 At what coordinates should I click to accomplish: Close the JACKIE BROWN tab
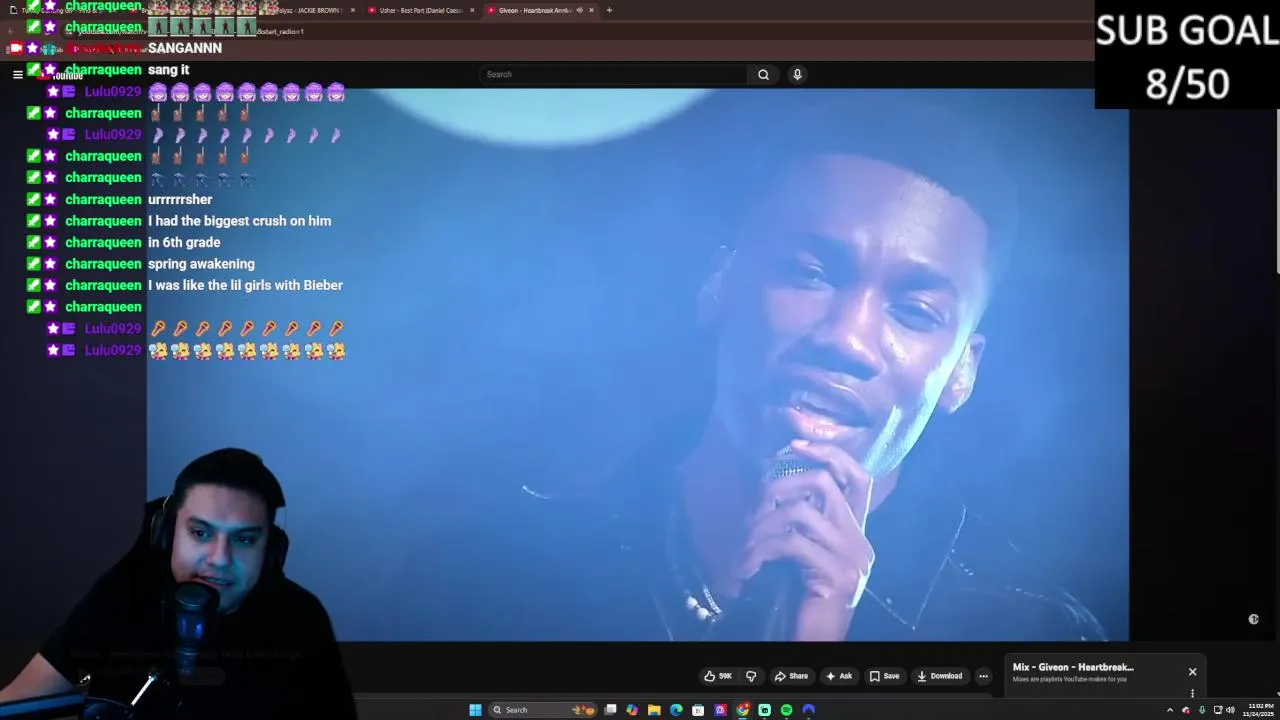point(352,10)
